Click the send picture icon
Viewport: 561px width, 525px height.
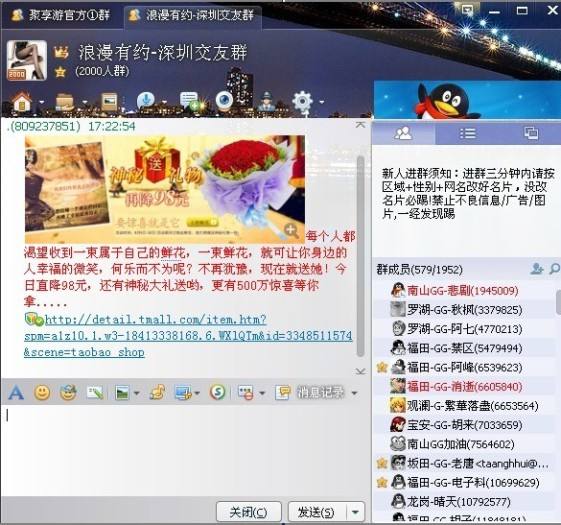click(x=122, y=393)
